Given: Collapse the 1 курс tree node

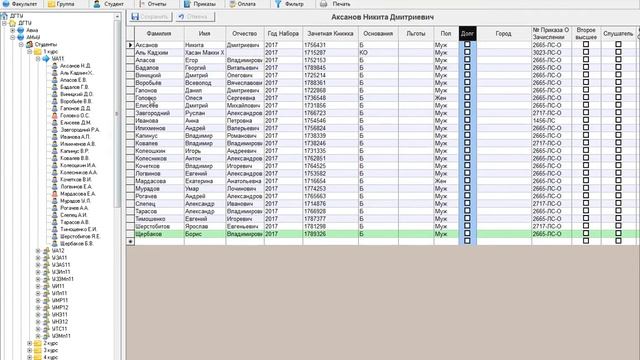Looking at the screenshot, I should click(x=29, y=52).
